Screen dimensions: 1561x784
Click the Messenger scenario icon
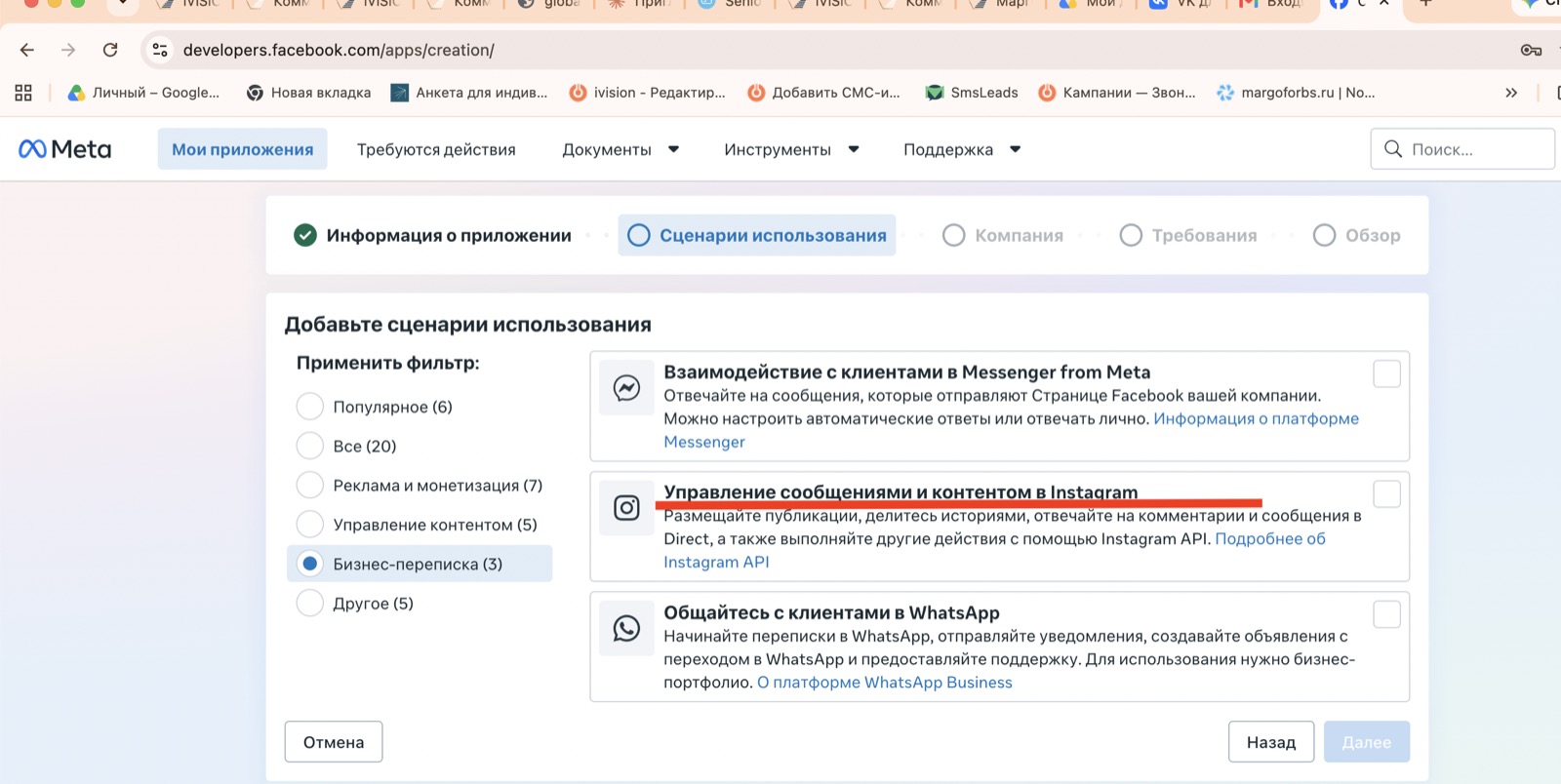click(x=626, y=388)
